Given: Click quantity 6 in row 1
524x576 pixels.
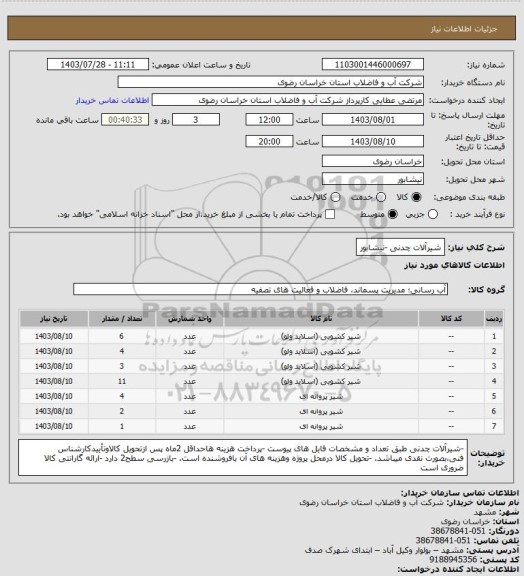Looking at the screenshot, I should coord(122,336).
